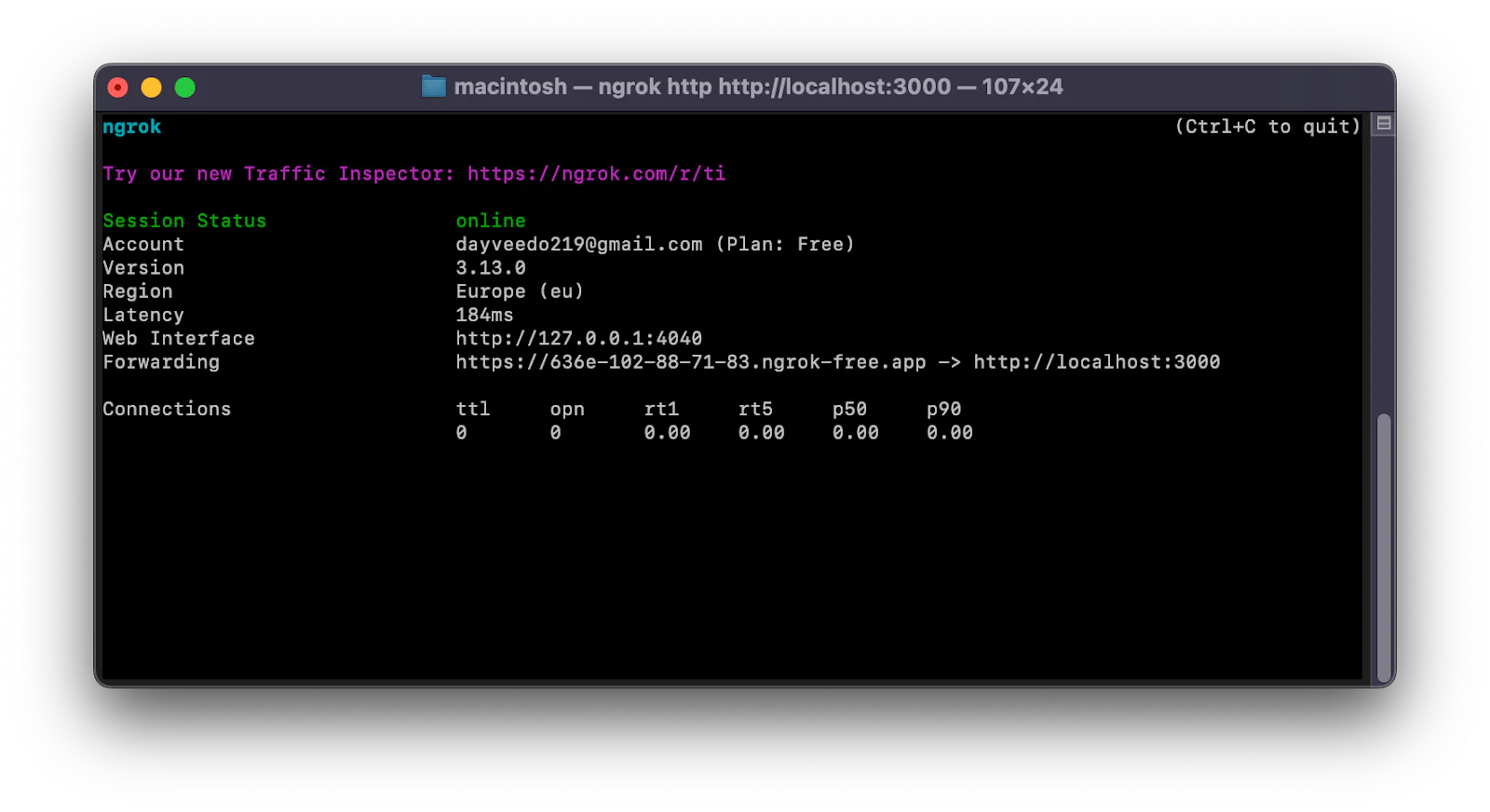Click the "opn" column header

click(x=567, y=410)
